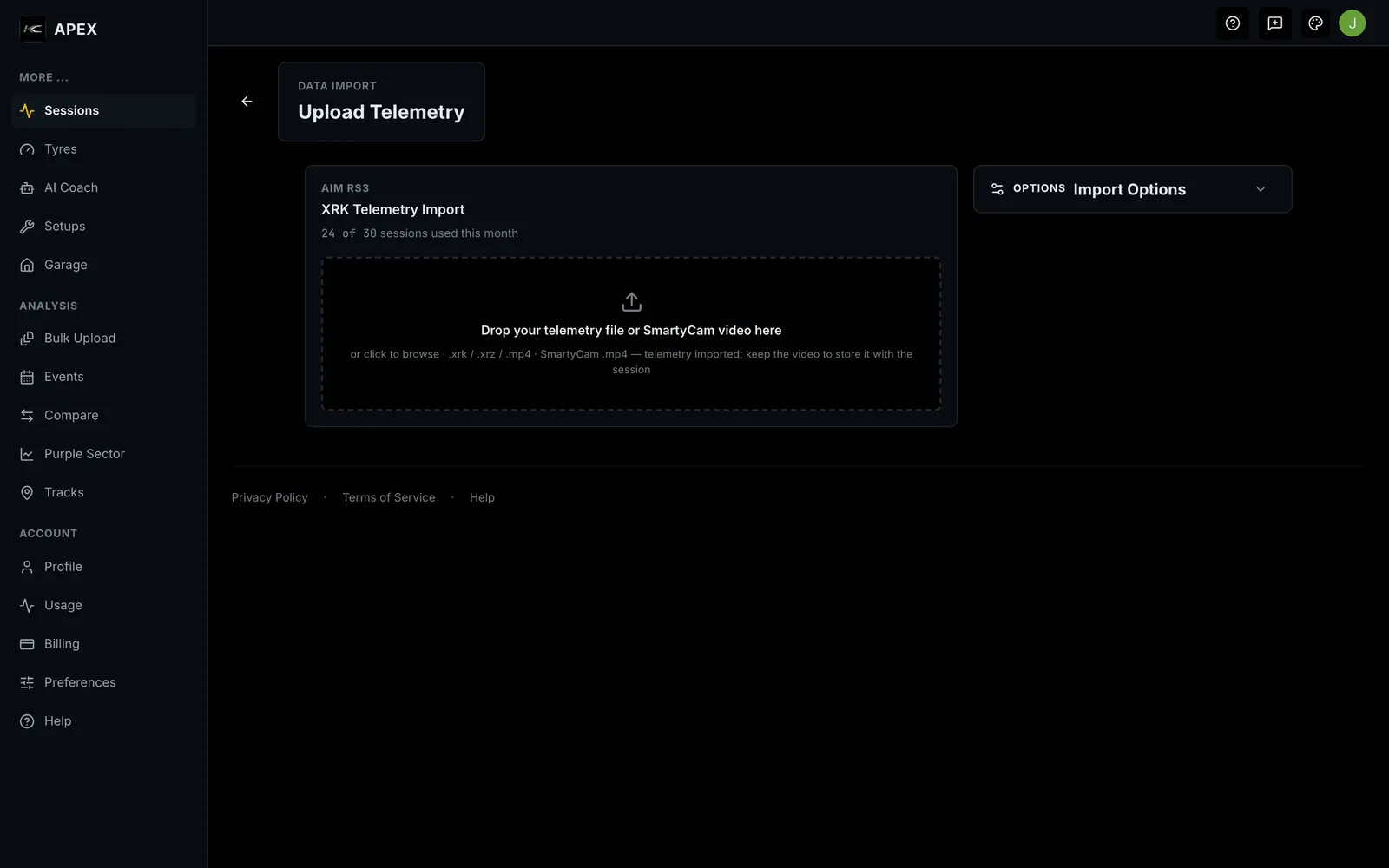Click the Compare arrows icon
The width and height of the screenshot is (1389, 868).
[x=27, y=416]
